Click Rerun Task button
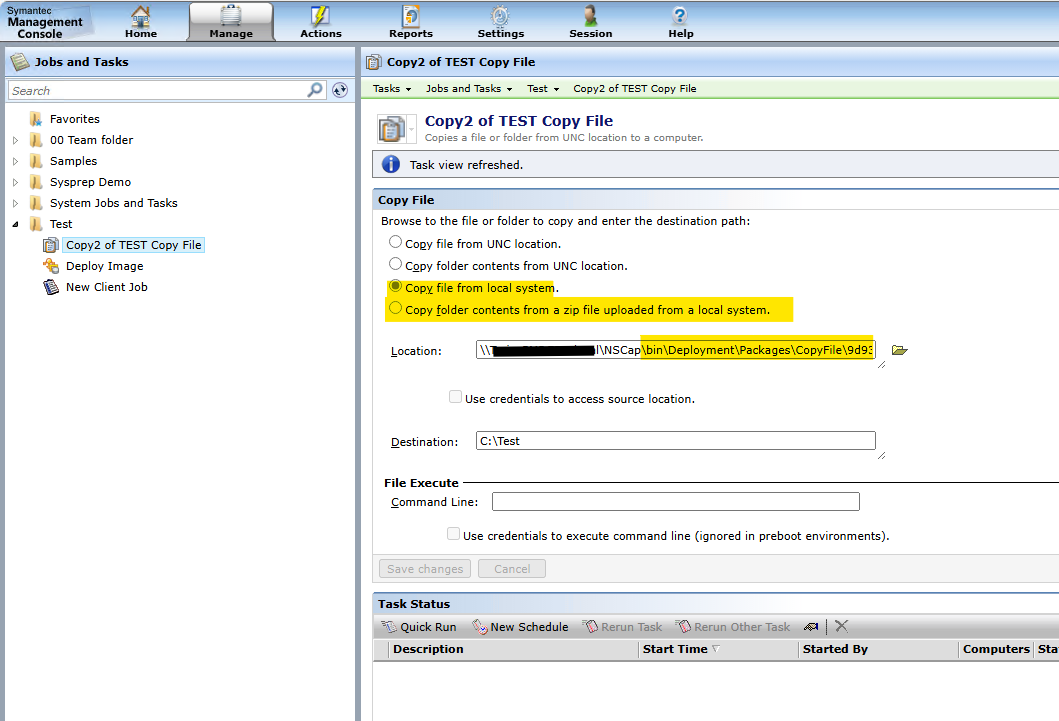Screen dimensions: 1059x721 (x=623, y=626)
